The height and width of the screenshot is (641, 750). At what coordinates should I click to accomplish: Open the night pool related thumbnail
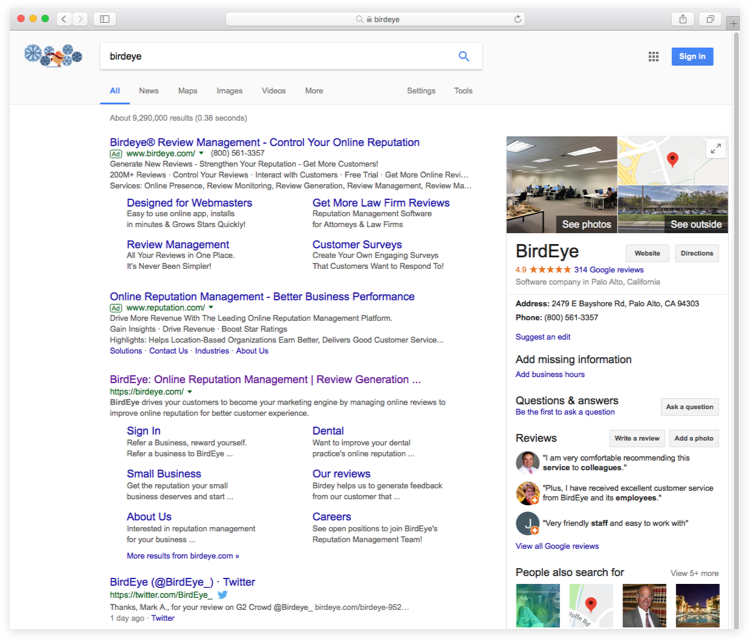point(697,606)
